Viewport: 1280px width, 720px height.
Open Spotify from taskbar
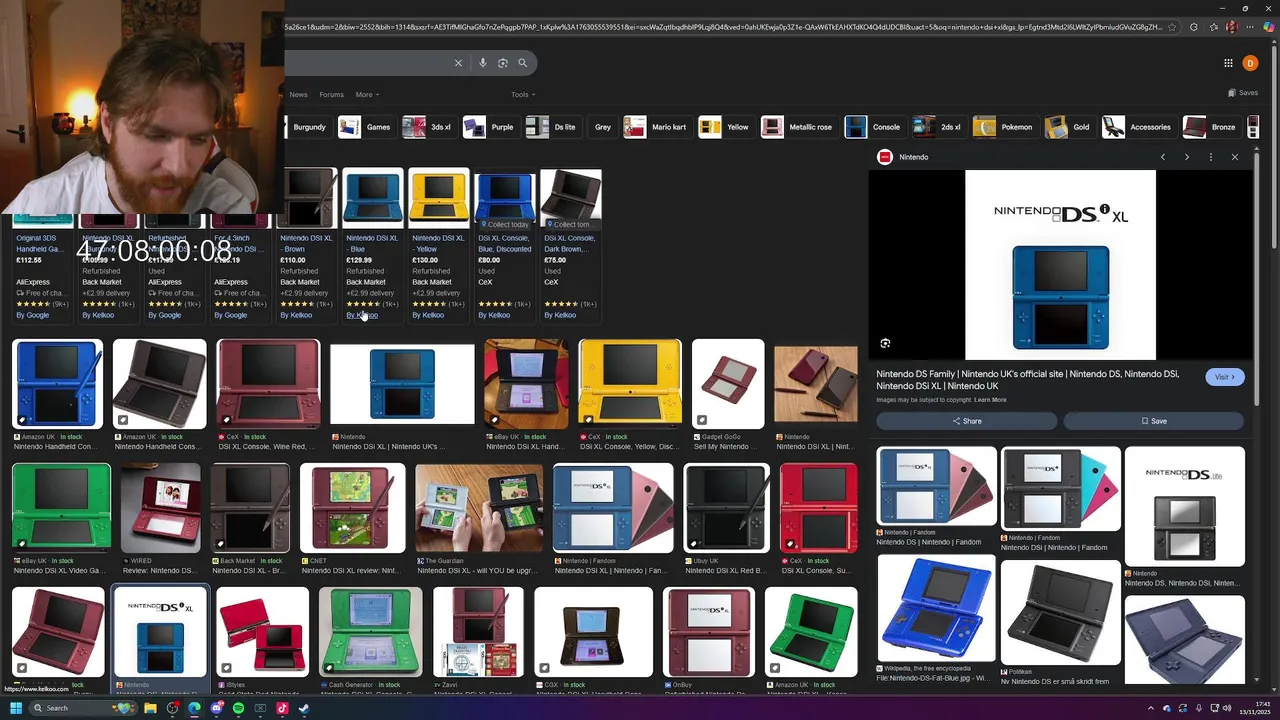(x=238, y=708)
